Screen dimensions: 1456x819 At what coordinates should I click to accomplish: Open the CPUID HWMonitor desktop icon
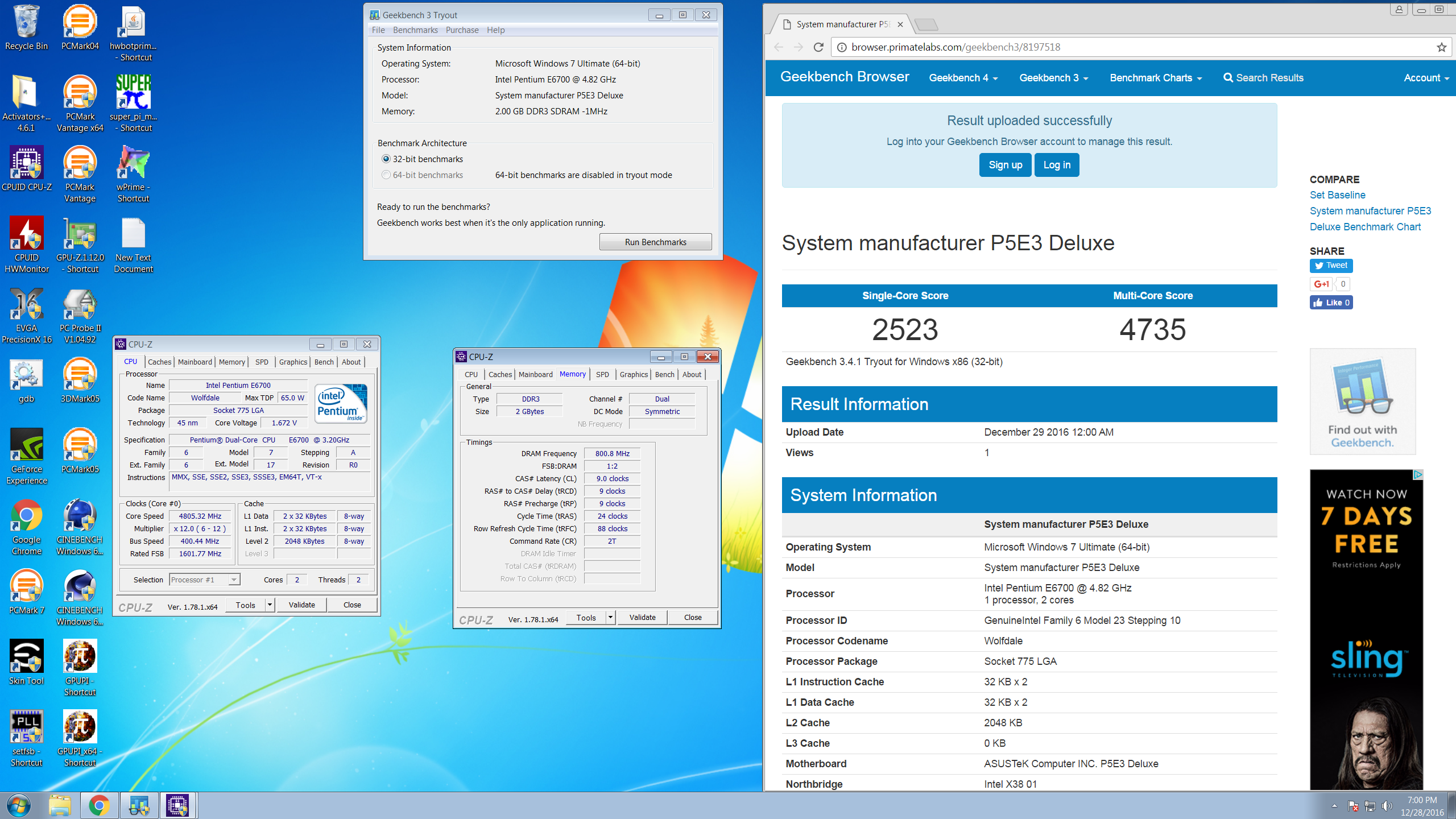point(26,245)
